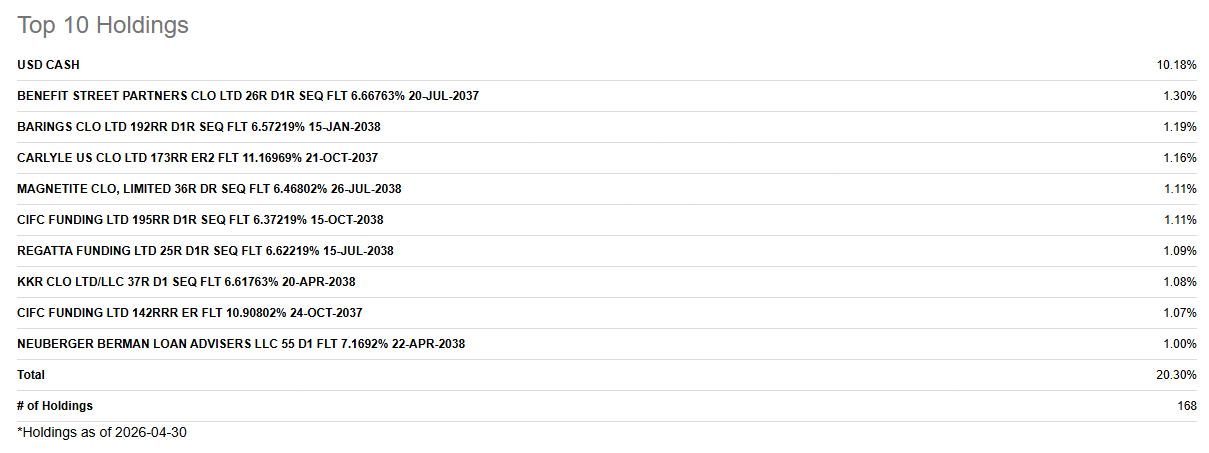Click Neuberger Berman Loan Advisers holding
Viewport: 1209px width, 453px height.
tap(241, 344)
